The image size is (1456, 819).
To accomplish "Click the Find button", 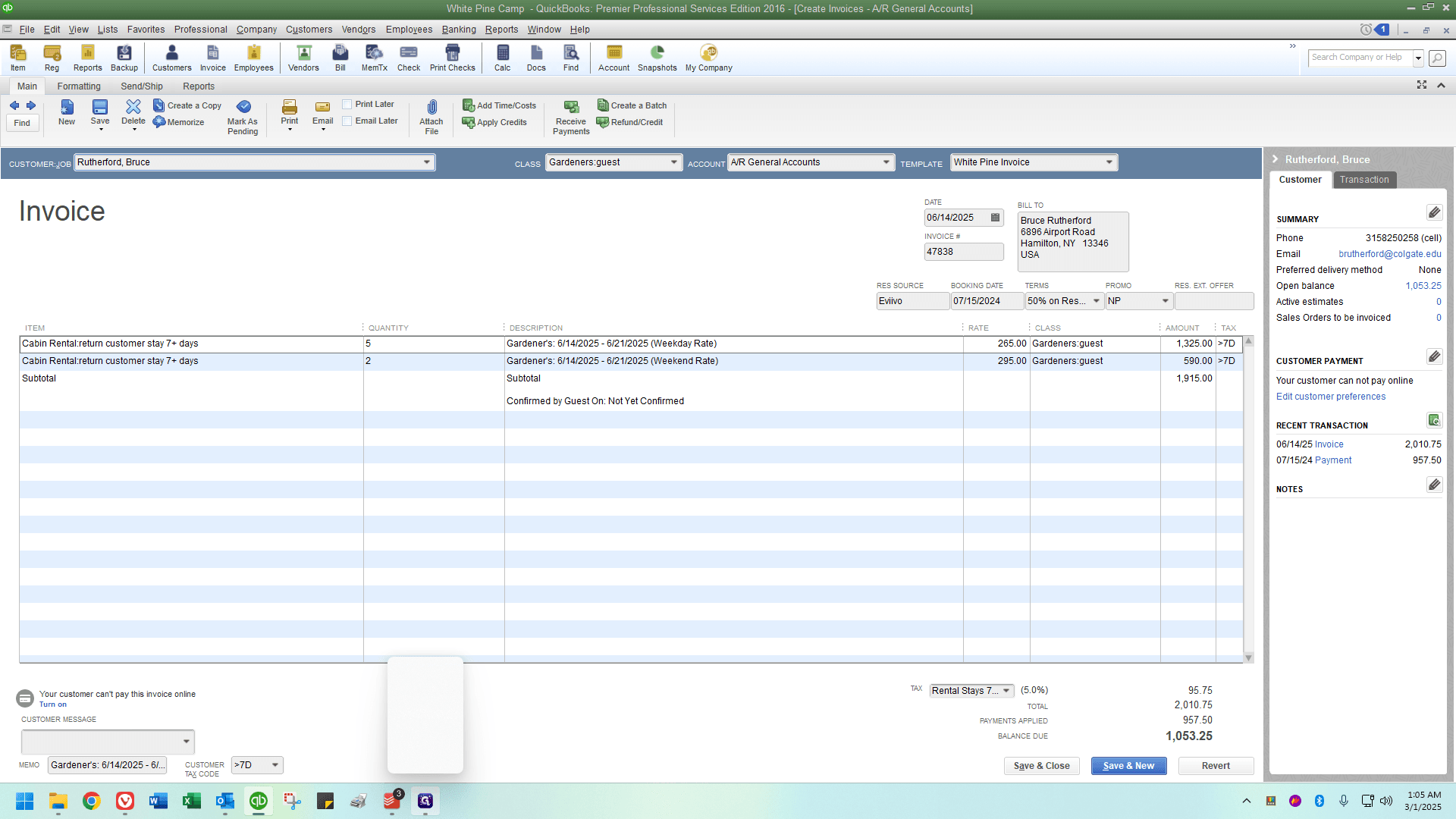I will tap(22, 123).
